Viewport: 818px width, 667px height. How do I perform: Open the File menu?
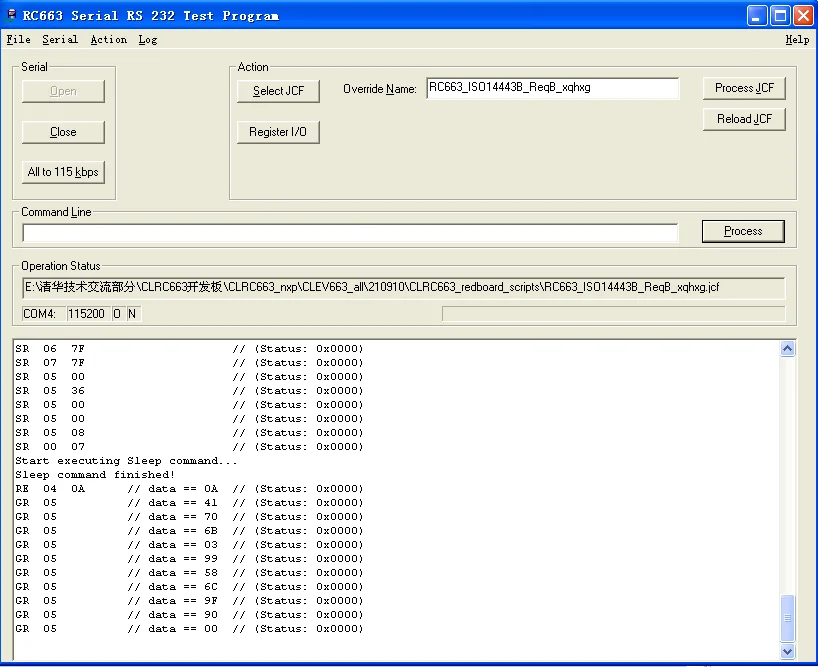click(18, 40)
